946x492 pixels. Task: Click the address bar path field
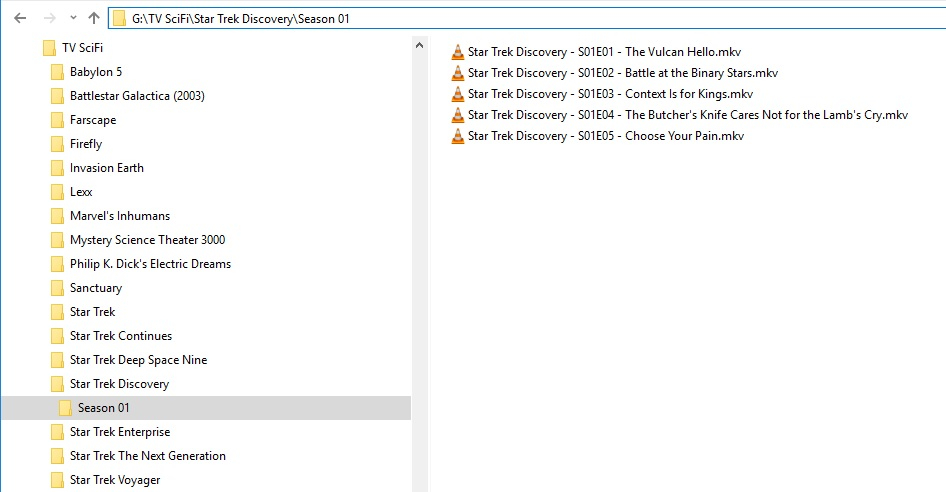tap(527, 18)
